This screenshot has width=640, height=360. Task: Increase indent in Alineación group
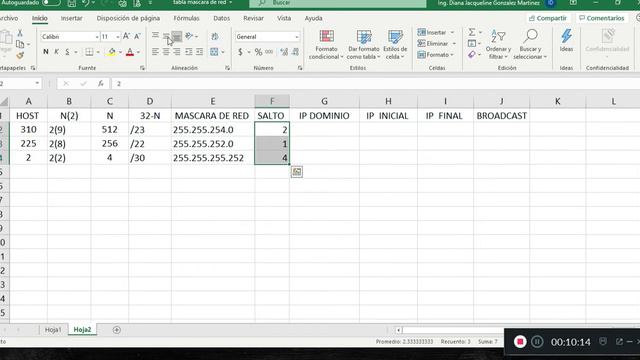[x=199, y=52]
